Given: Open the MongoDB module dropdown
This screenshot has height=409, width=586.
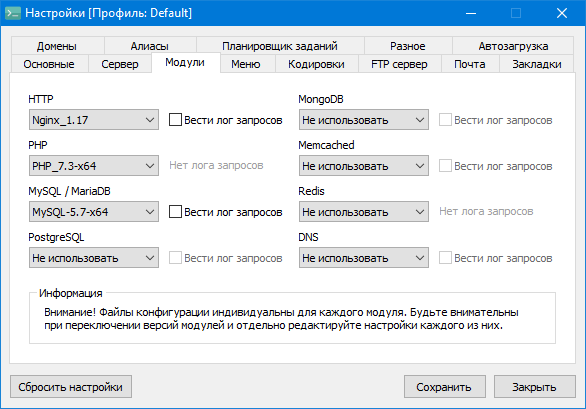Looking at the screenshot, I should (364, 120).
